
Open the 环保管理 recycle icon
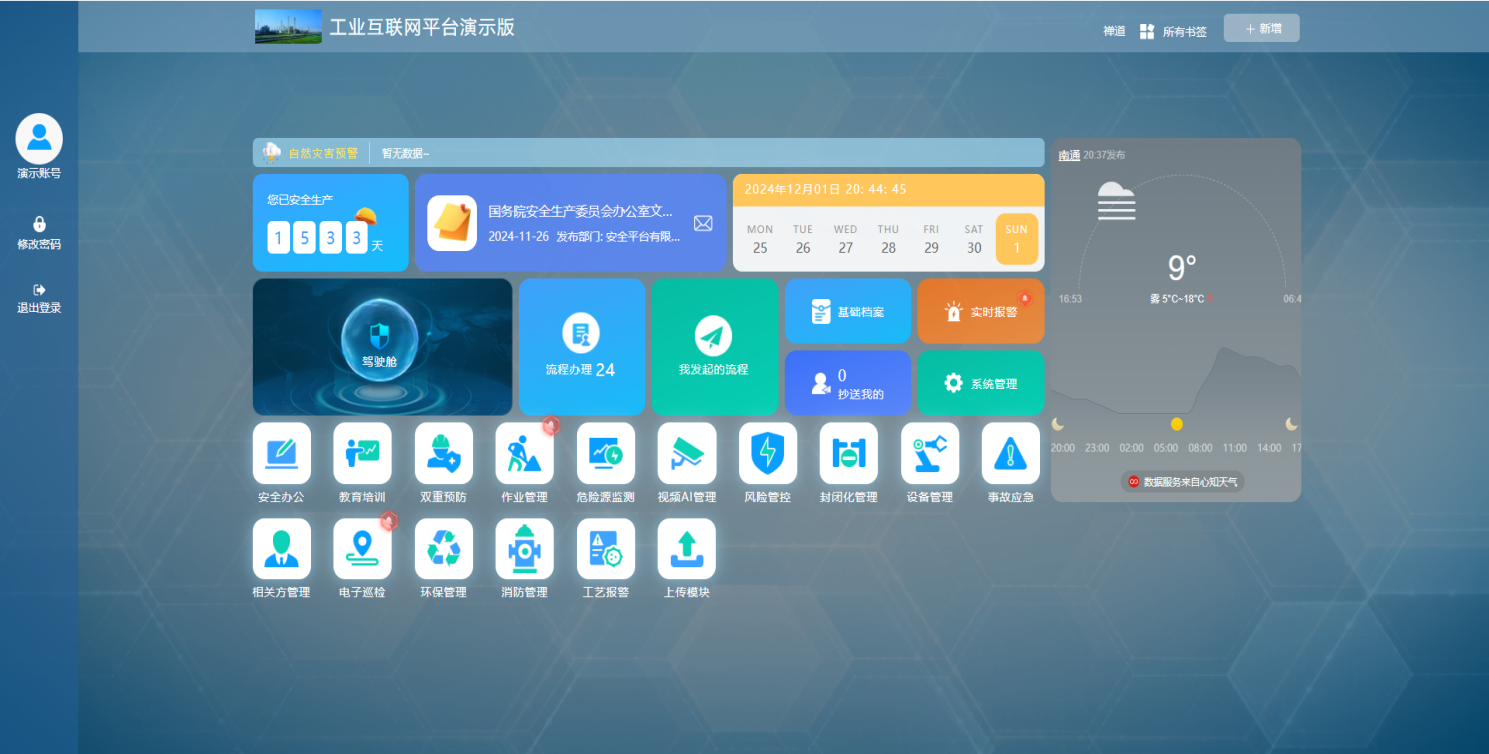[x=443, y=549]
